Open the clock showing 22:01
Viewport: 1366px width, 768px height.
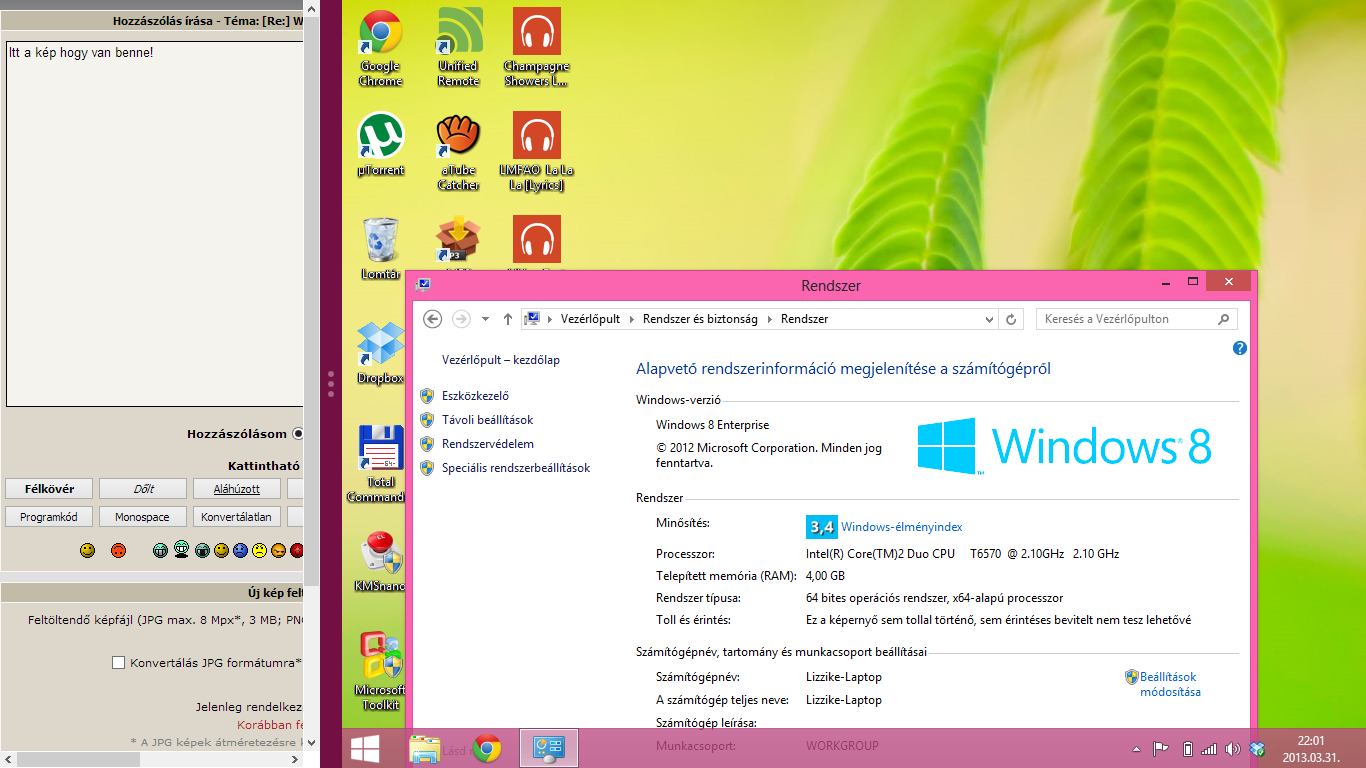[x=1311, y=749]
